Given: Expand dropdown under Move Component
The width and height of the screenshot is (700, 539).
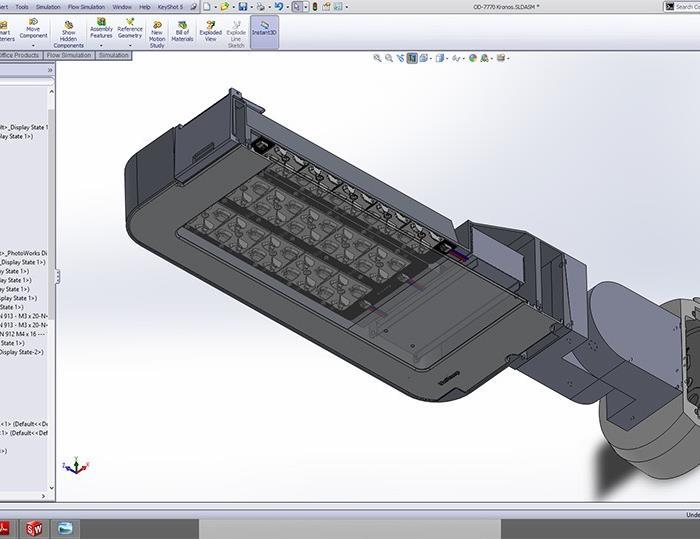Looking at the screenshot, I should pyautogui.click(x=33, y=45).
